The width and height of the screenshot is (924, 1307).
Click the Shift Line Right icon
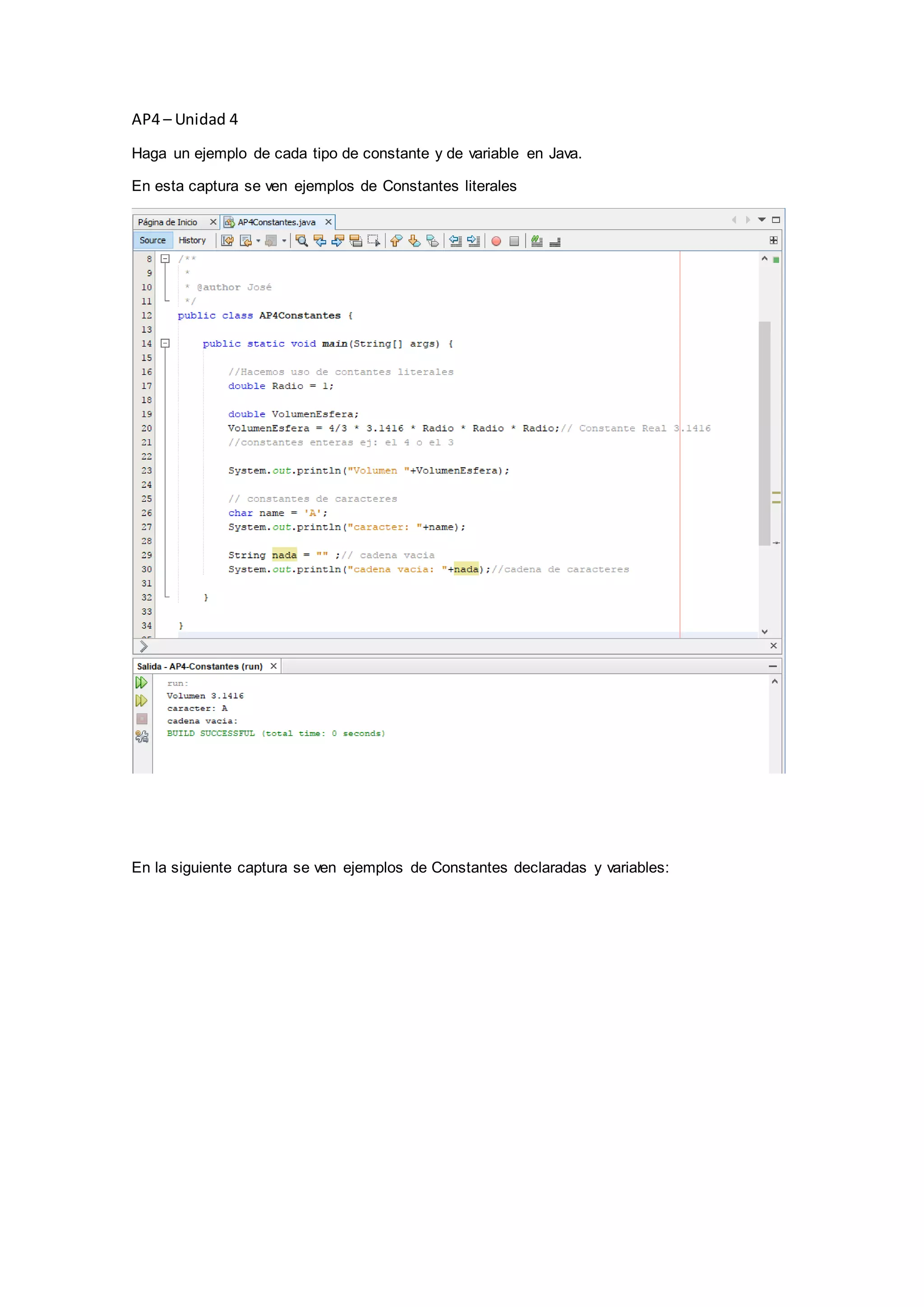[473, 241]
